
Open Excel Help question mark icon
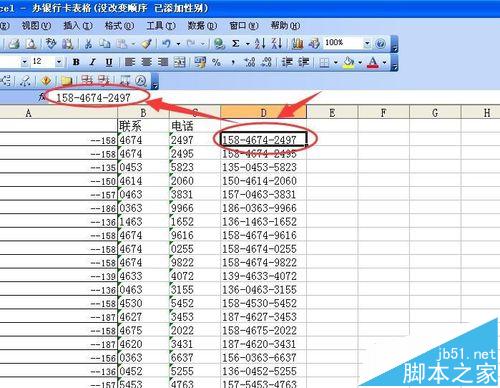(x=380, y=44)
